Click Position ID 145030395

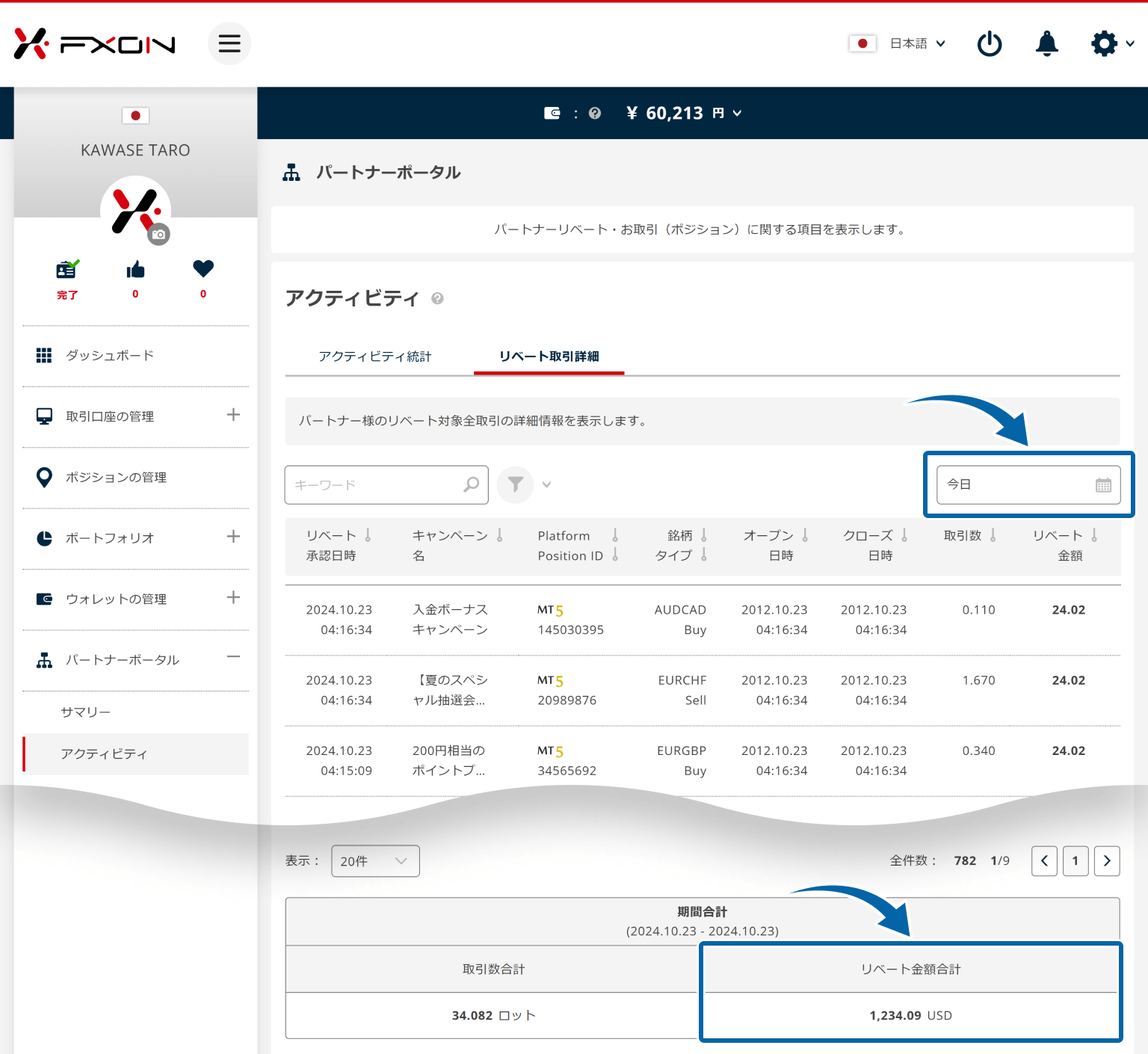tap(570, 630)
